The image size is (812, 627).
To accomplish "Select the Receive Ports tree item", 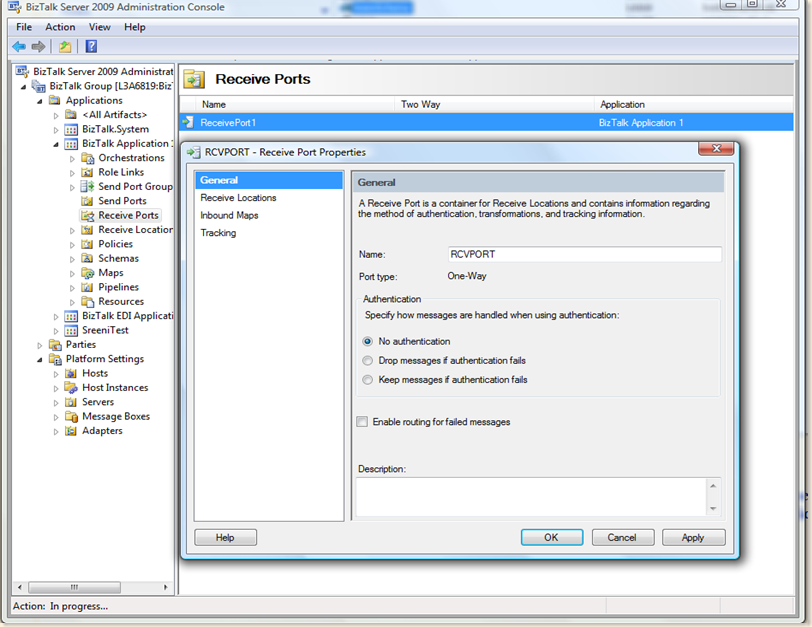I will (x=128, y=215).
